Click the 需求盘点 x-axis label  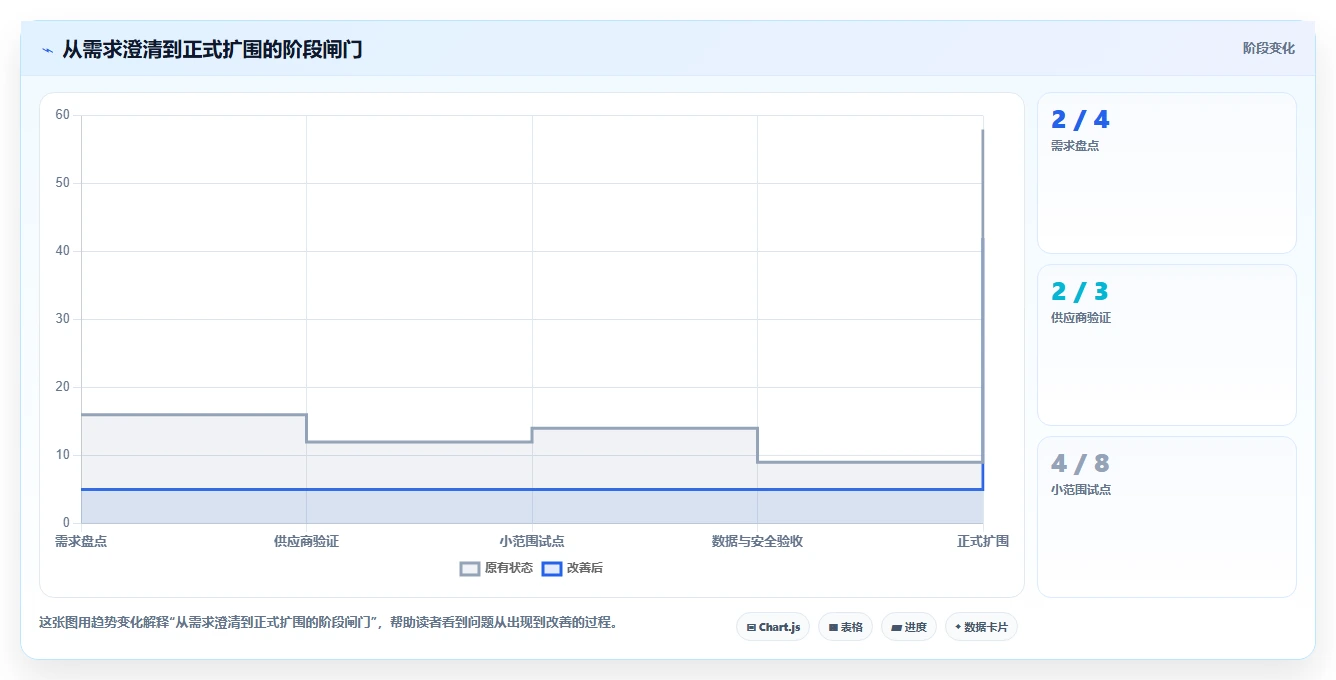81,541
